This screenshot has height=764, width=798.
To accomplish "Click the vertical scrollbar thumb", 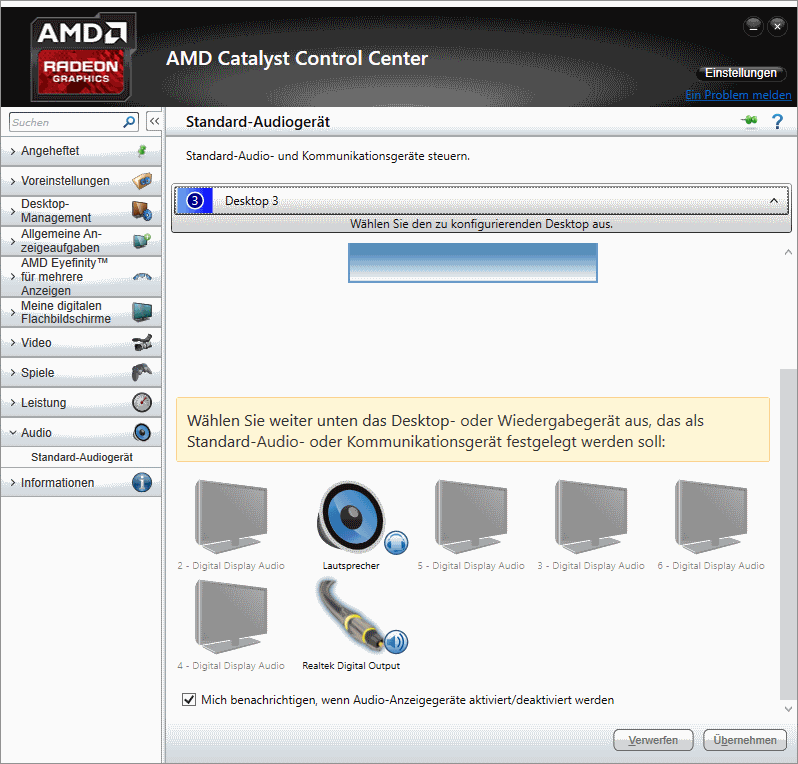I will tap(788, 533).
